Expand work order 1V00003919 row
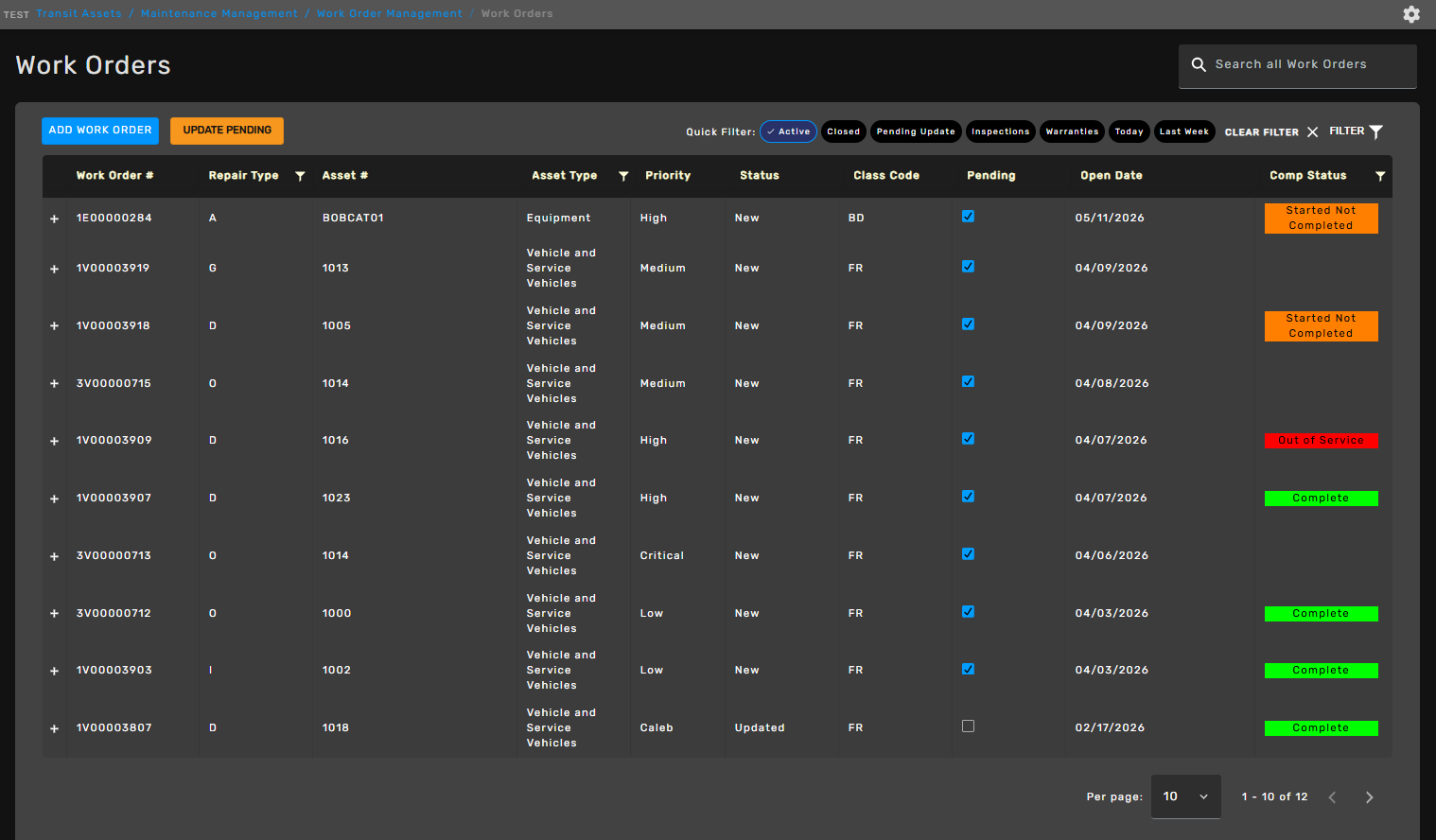The image size is (1436, 840). point(54,269)
